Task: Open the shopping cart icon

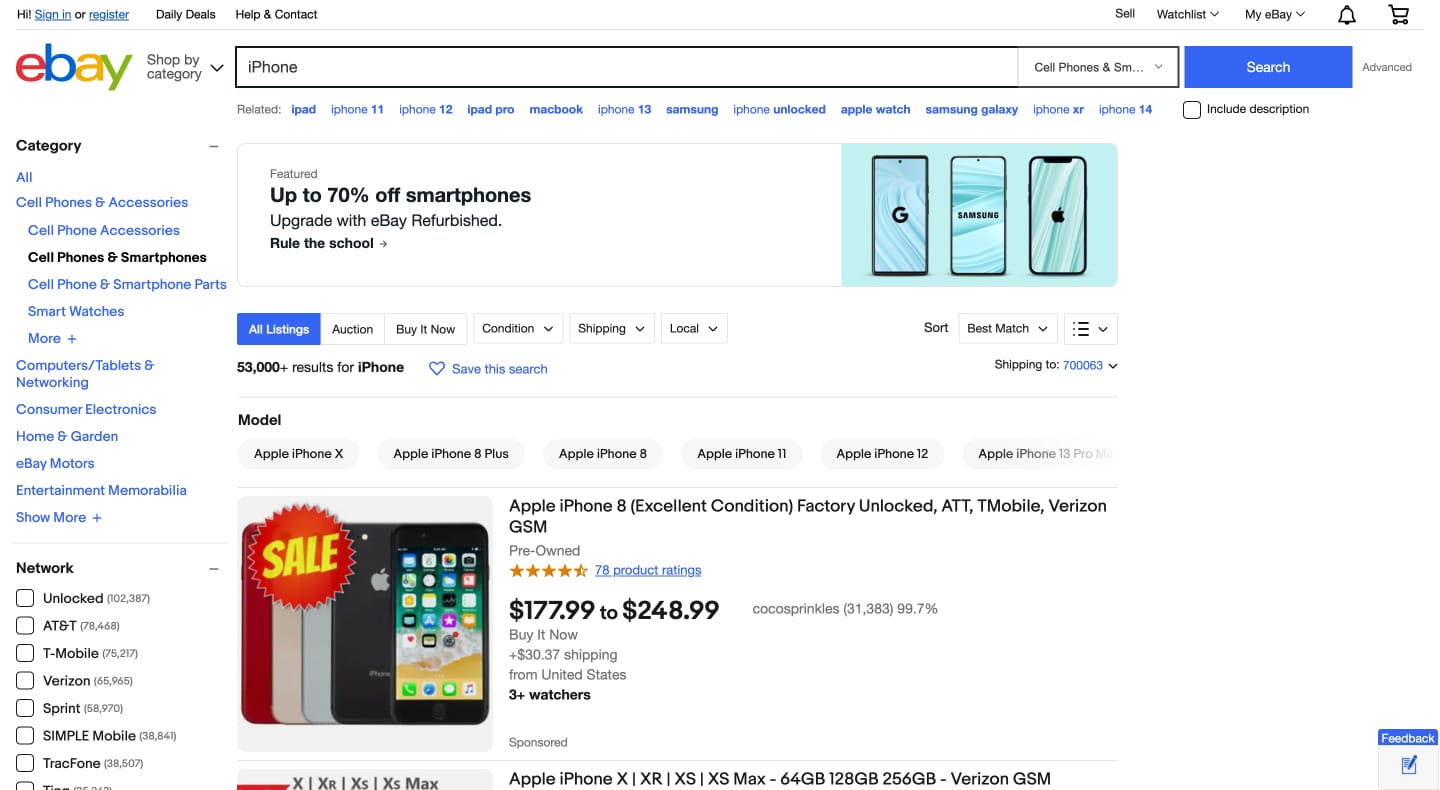Action: tap(1399, 15)
